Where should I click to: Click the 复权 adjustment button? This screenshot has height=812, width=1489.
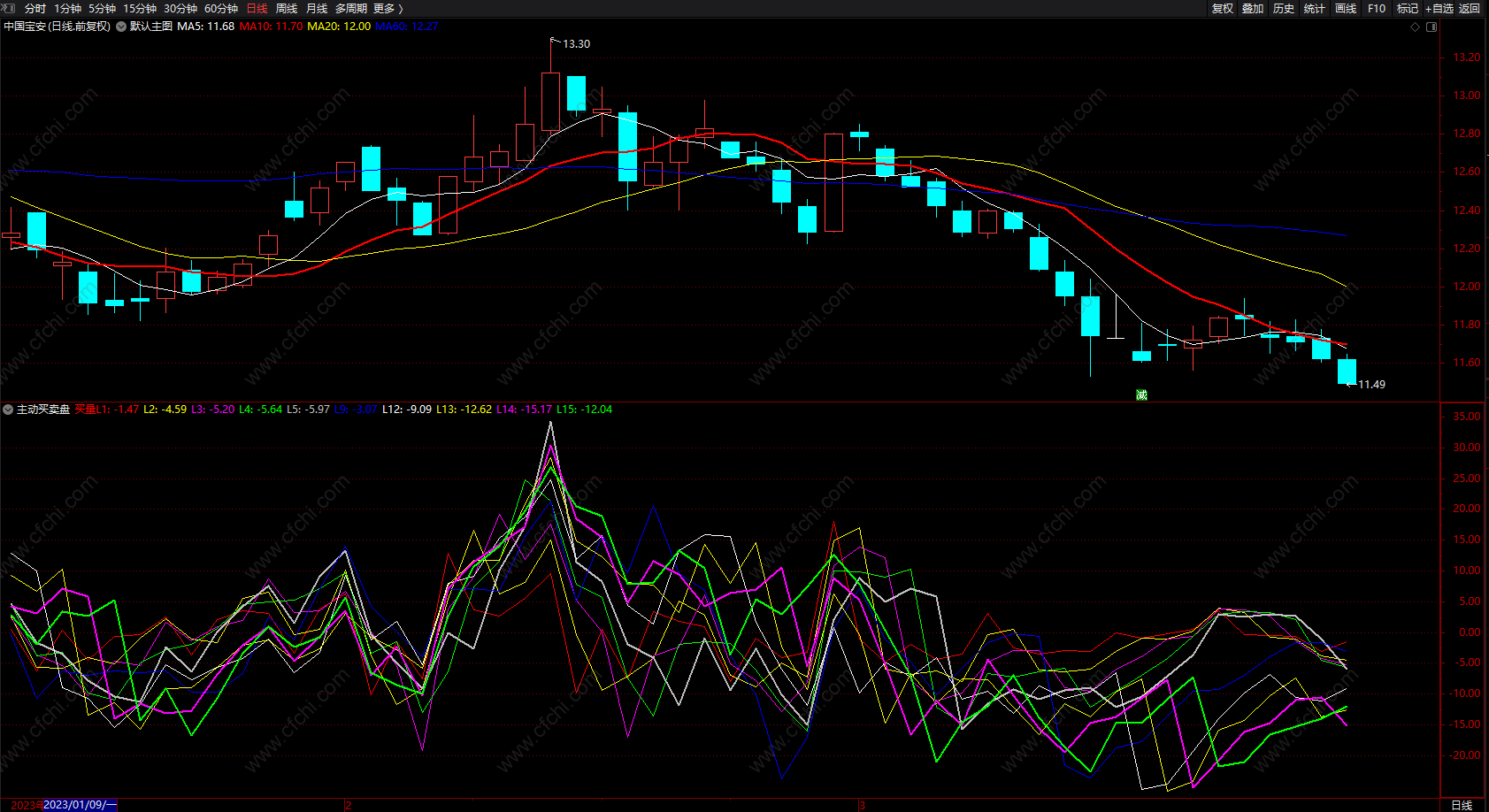pyautogui.click(x=1223, y=8)
